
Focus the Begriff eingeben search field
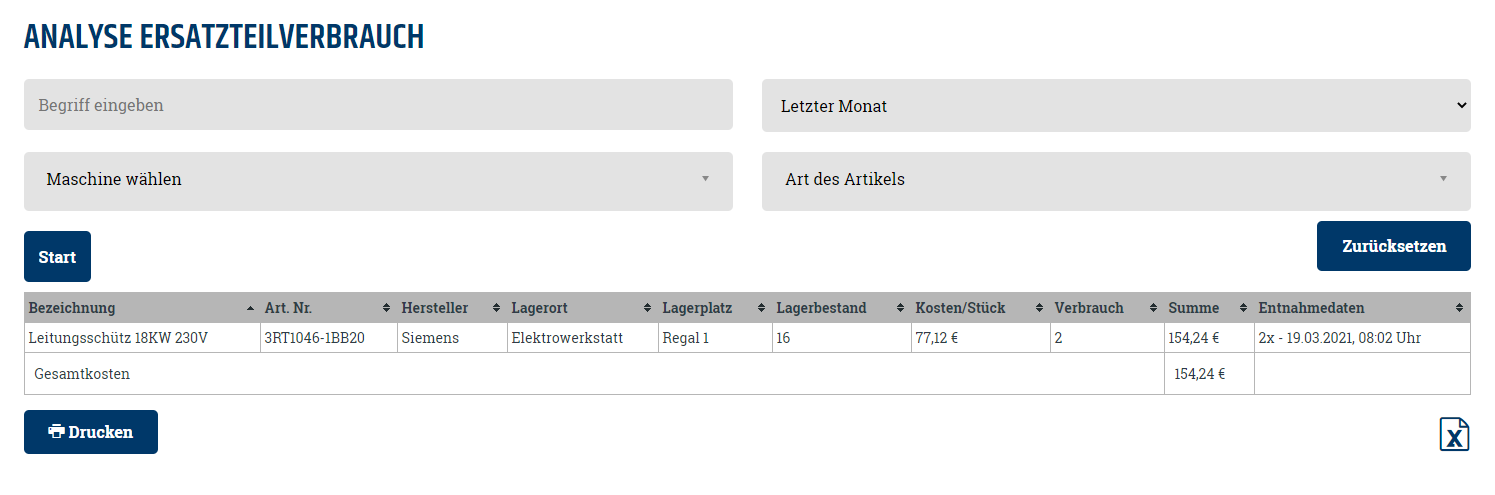378,105
